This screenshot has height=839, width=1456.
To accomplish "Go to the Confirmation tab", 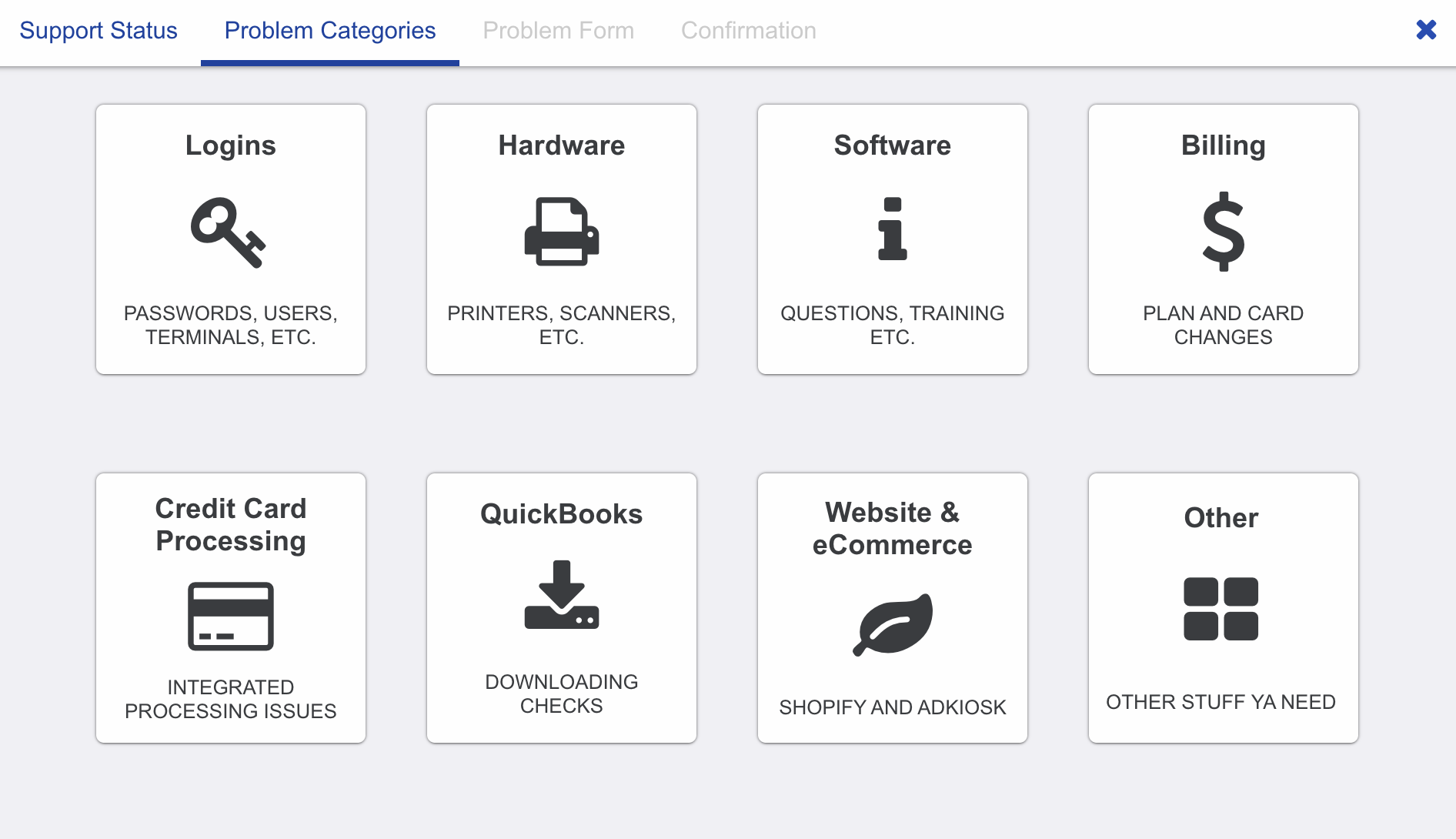I will [x=748, y=31].
